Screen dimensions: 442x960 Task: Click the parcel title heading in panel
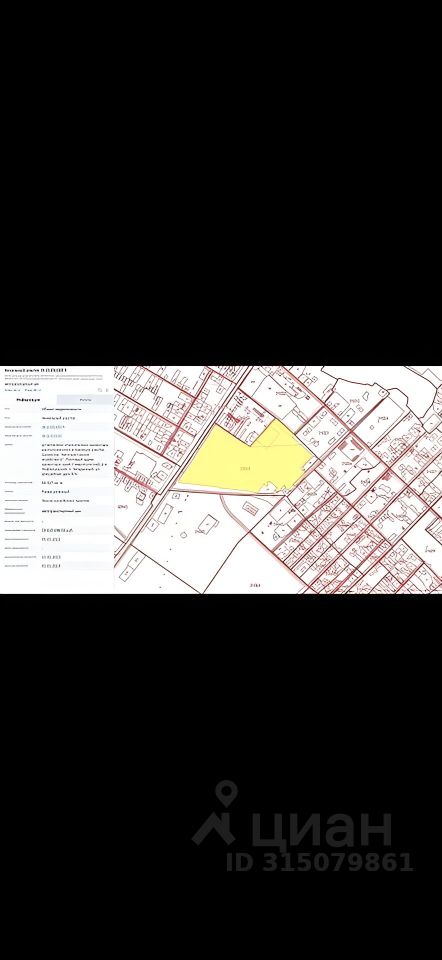36,370
